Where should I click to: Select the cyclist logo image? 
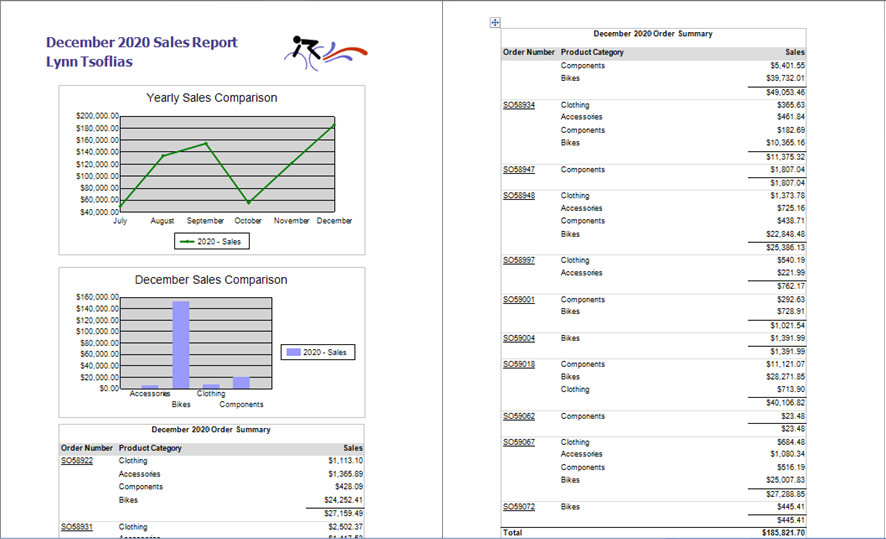(x=325, y=53)
